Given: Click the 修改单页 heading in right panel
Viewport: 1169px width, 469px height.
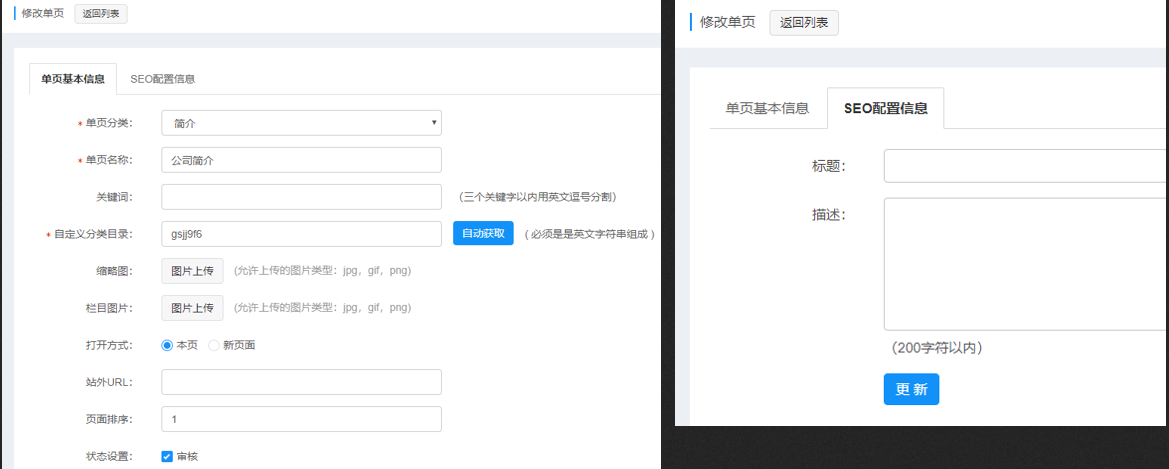Looking at the screenshot, I should (x=727, y=22).
